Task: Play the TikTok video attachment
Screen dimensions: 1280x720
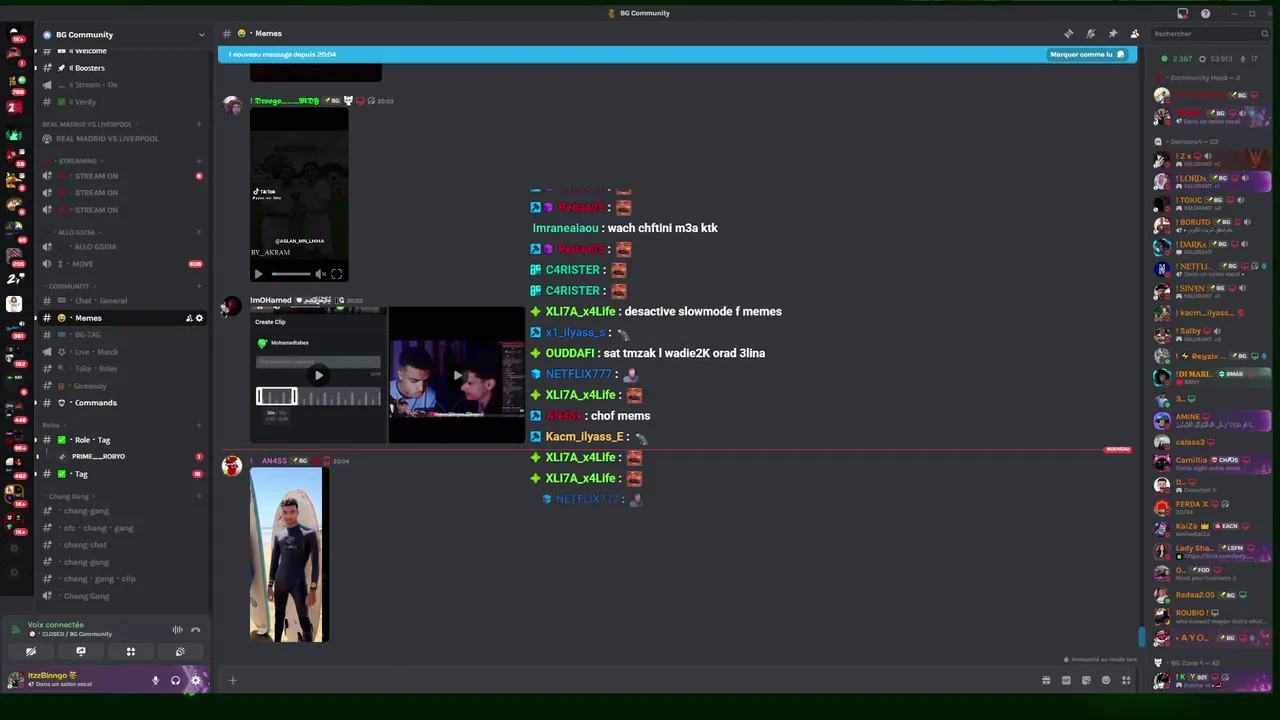Action: click(258, 274)
